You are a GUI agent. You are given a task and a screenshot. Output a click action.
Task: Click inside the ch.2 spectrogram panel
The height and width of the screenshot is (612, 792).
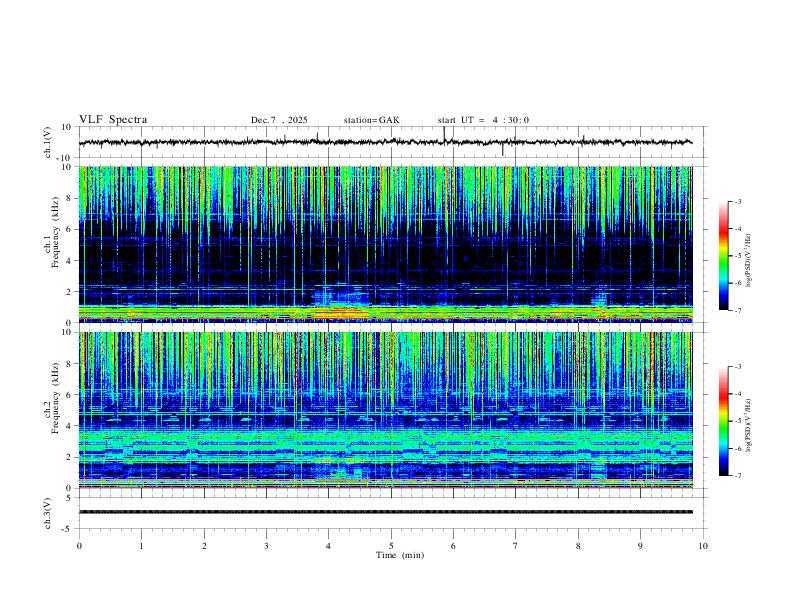pos(386,410)
